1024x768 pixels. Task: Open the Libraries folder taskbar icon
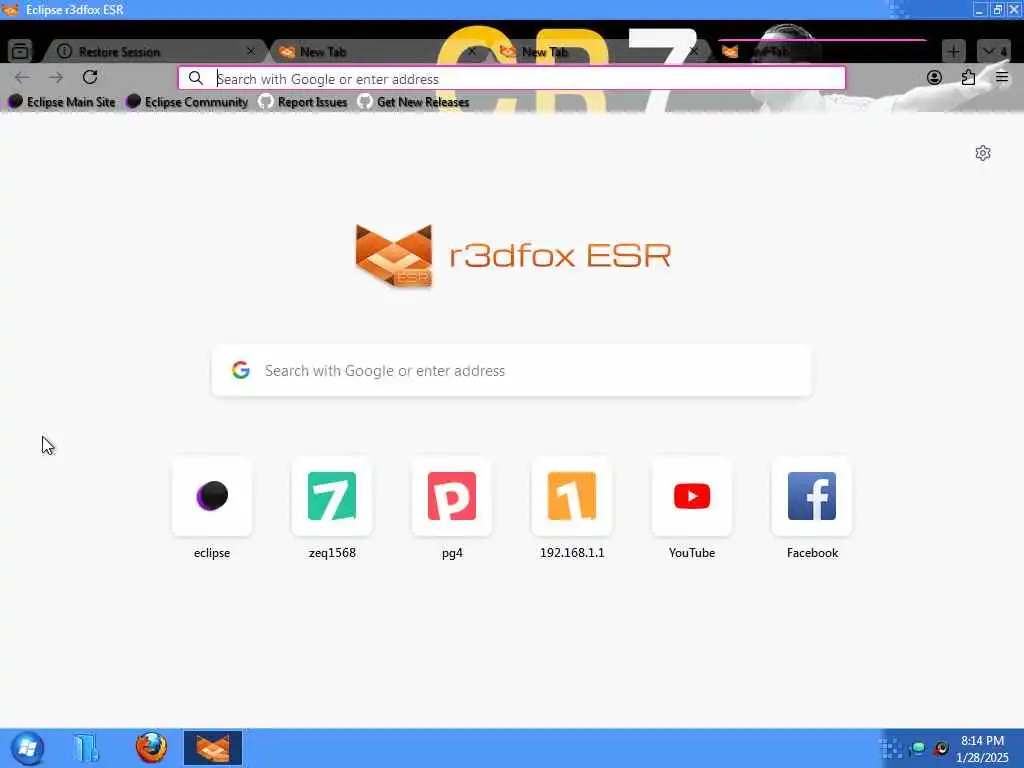[x=86, y=748]
